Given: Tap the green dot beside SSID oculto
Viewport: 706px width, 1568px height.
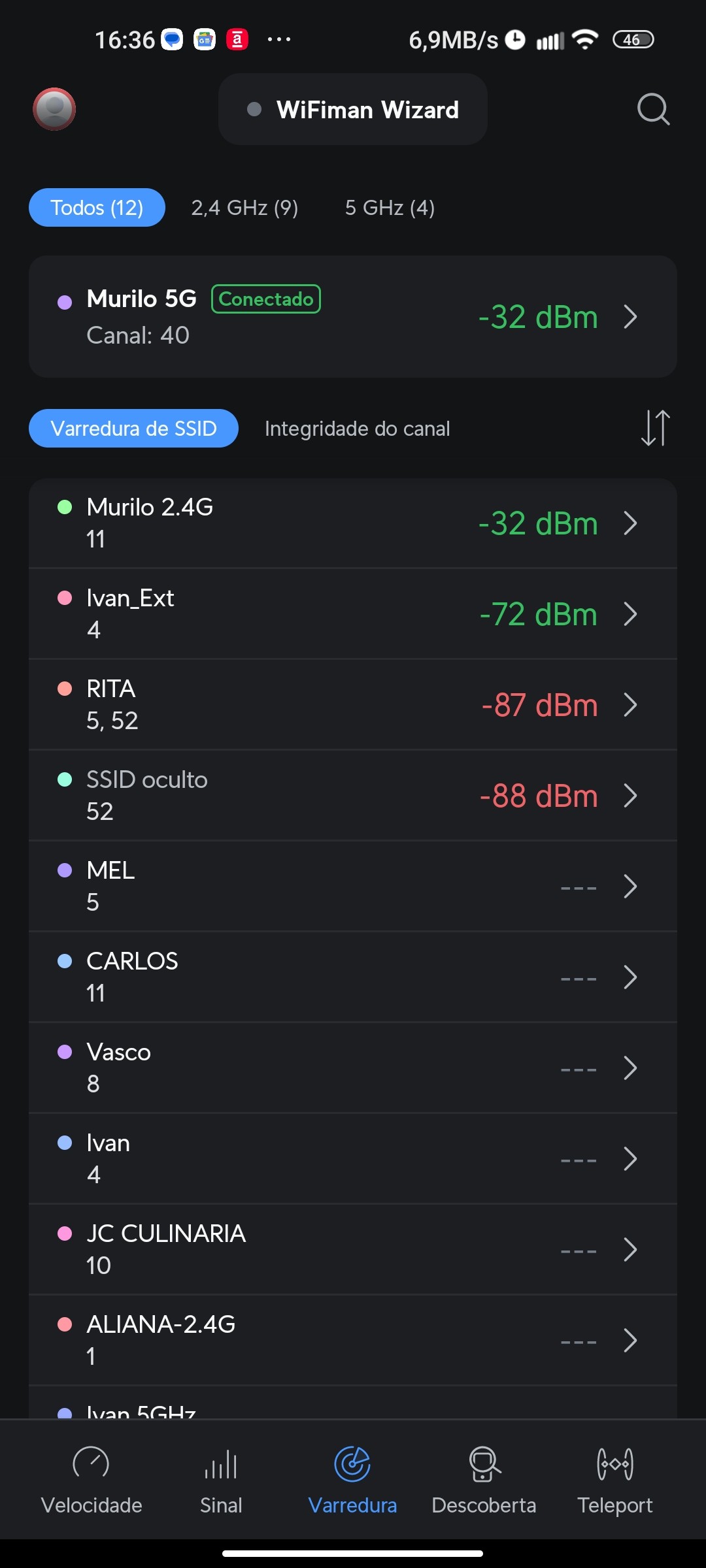Looking at the screenshot, I should coord(65,779).
